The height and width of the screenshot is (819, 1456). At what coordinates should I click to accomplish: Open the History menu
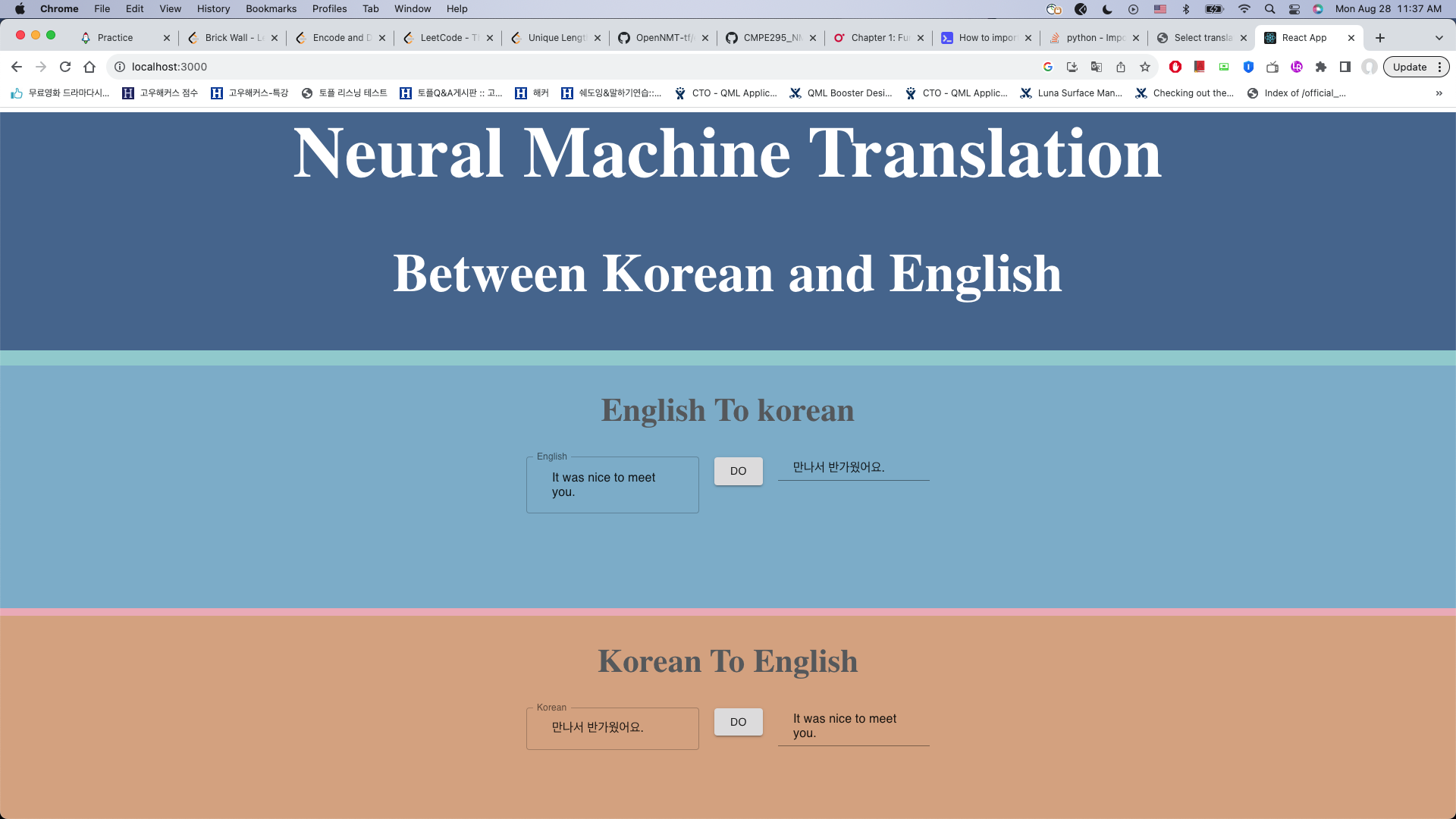coord(213,8)
